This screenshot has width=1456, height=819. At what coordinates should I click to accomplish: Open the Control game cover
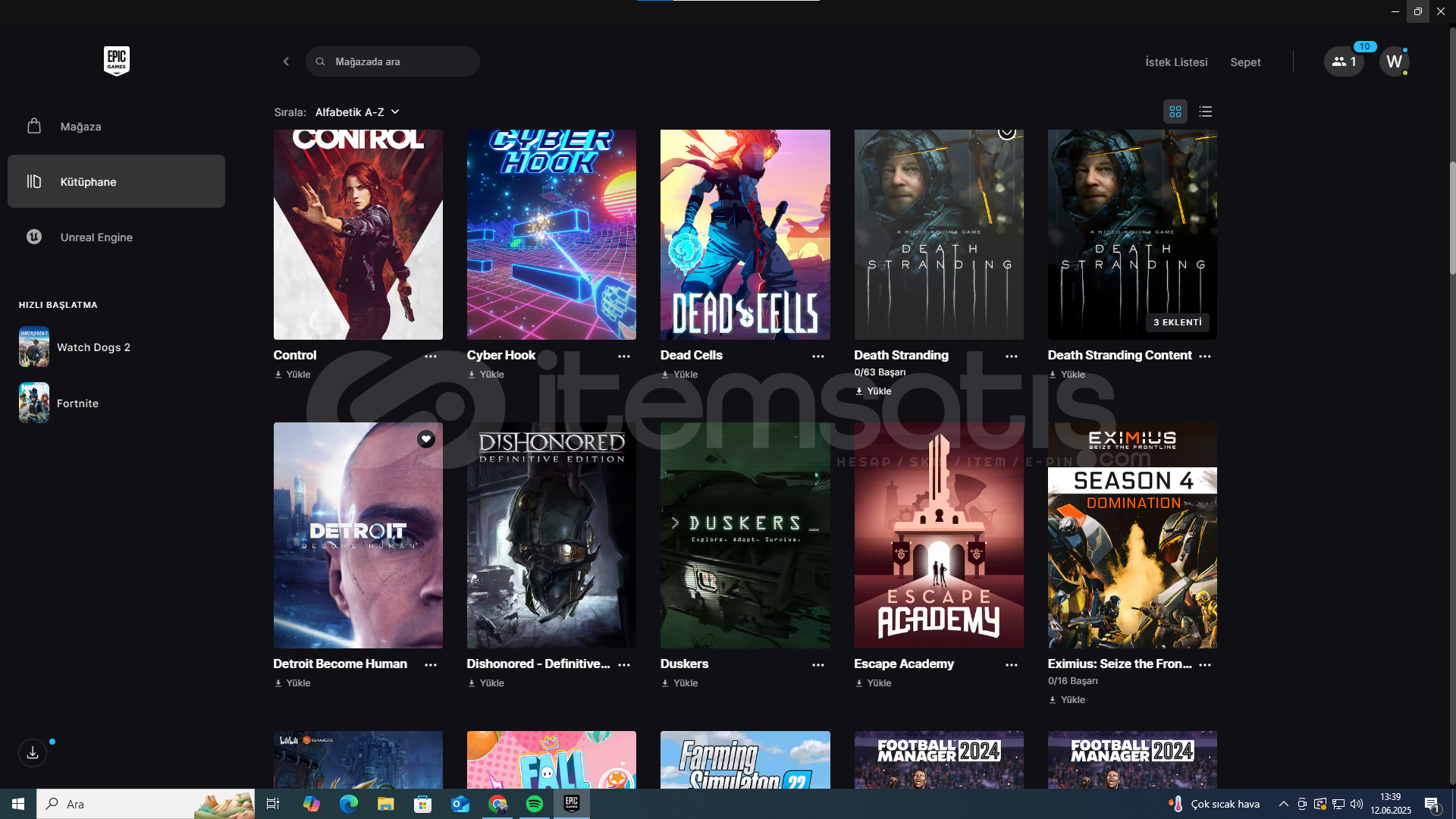[x=358, y=234]
